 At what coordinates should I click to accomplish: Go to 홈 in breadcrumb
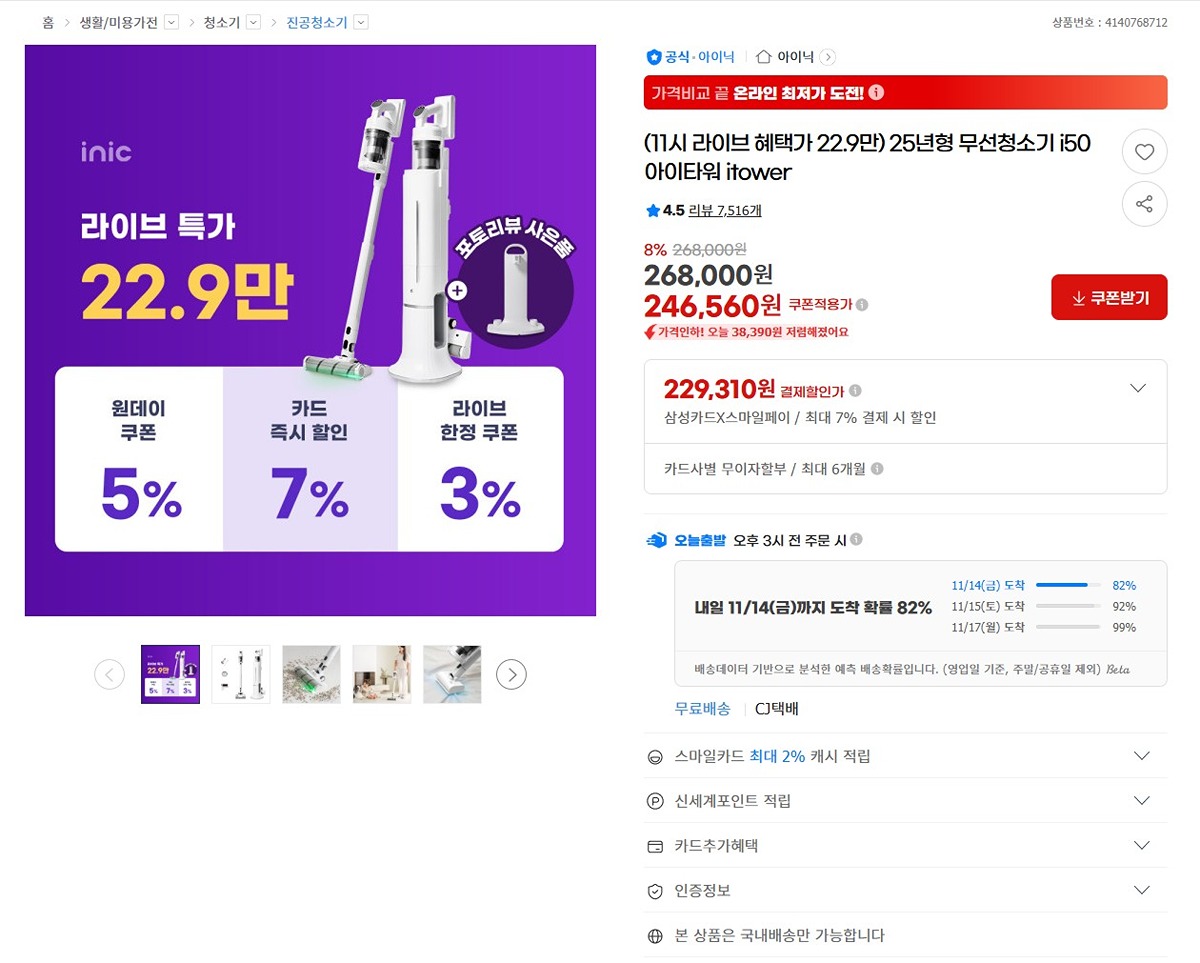(x=48, y=22)
